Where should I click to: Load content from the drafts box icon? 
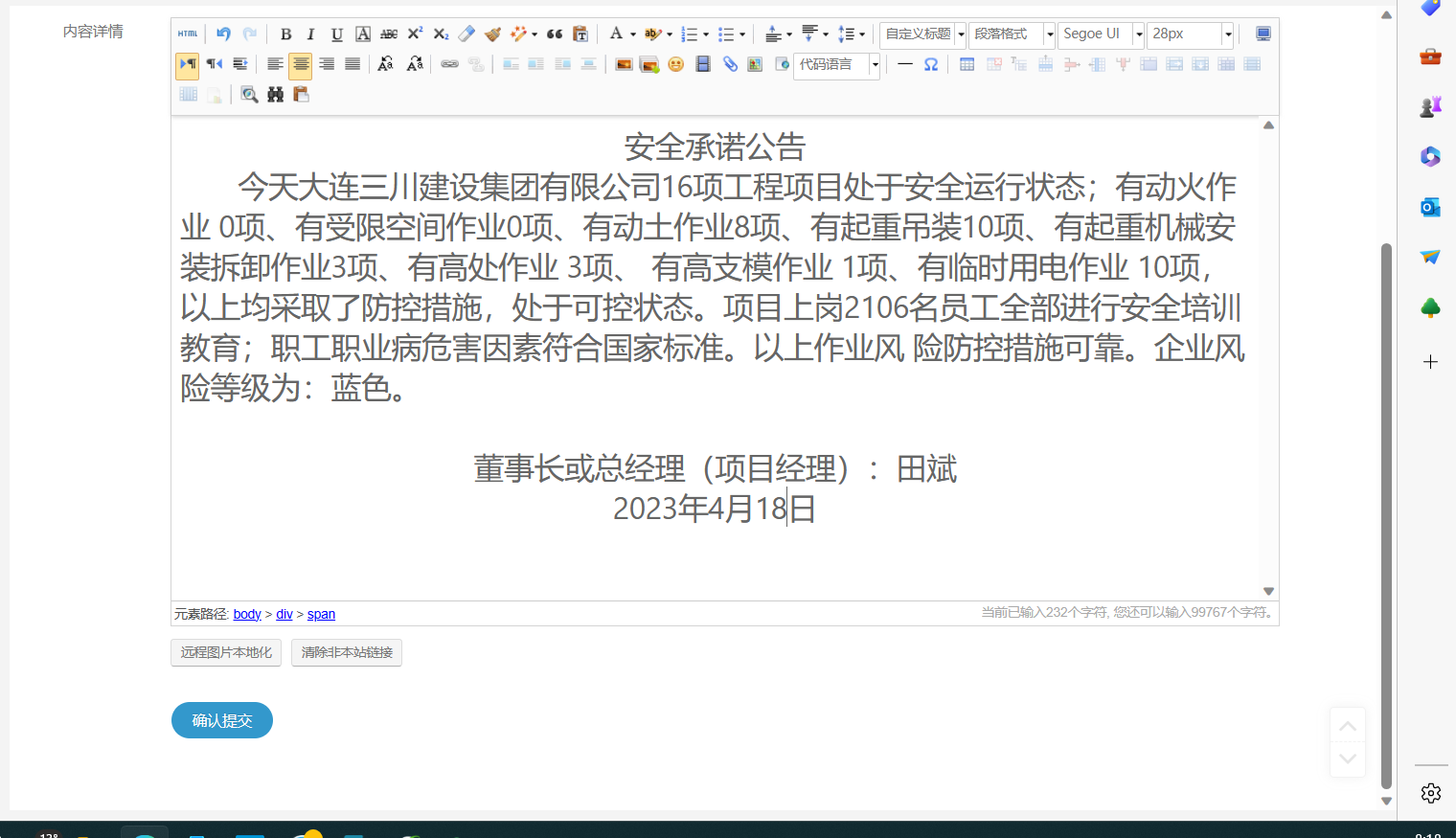tap(302, 94)
